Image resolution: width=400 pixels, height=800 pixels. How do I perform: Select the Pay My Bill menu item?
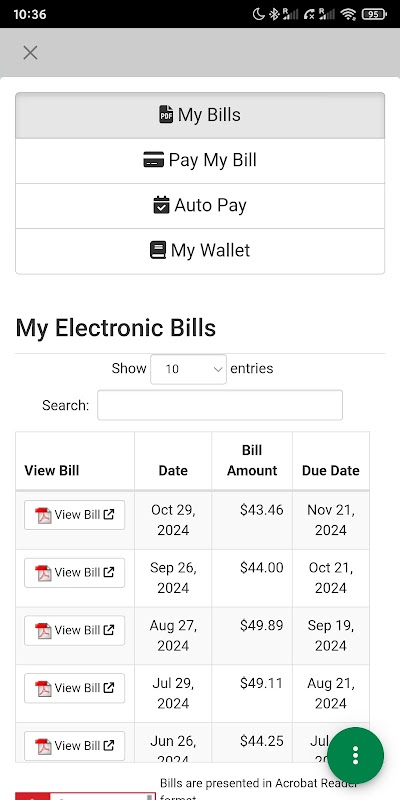(200, 160)
